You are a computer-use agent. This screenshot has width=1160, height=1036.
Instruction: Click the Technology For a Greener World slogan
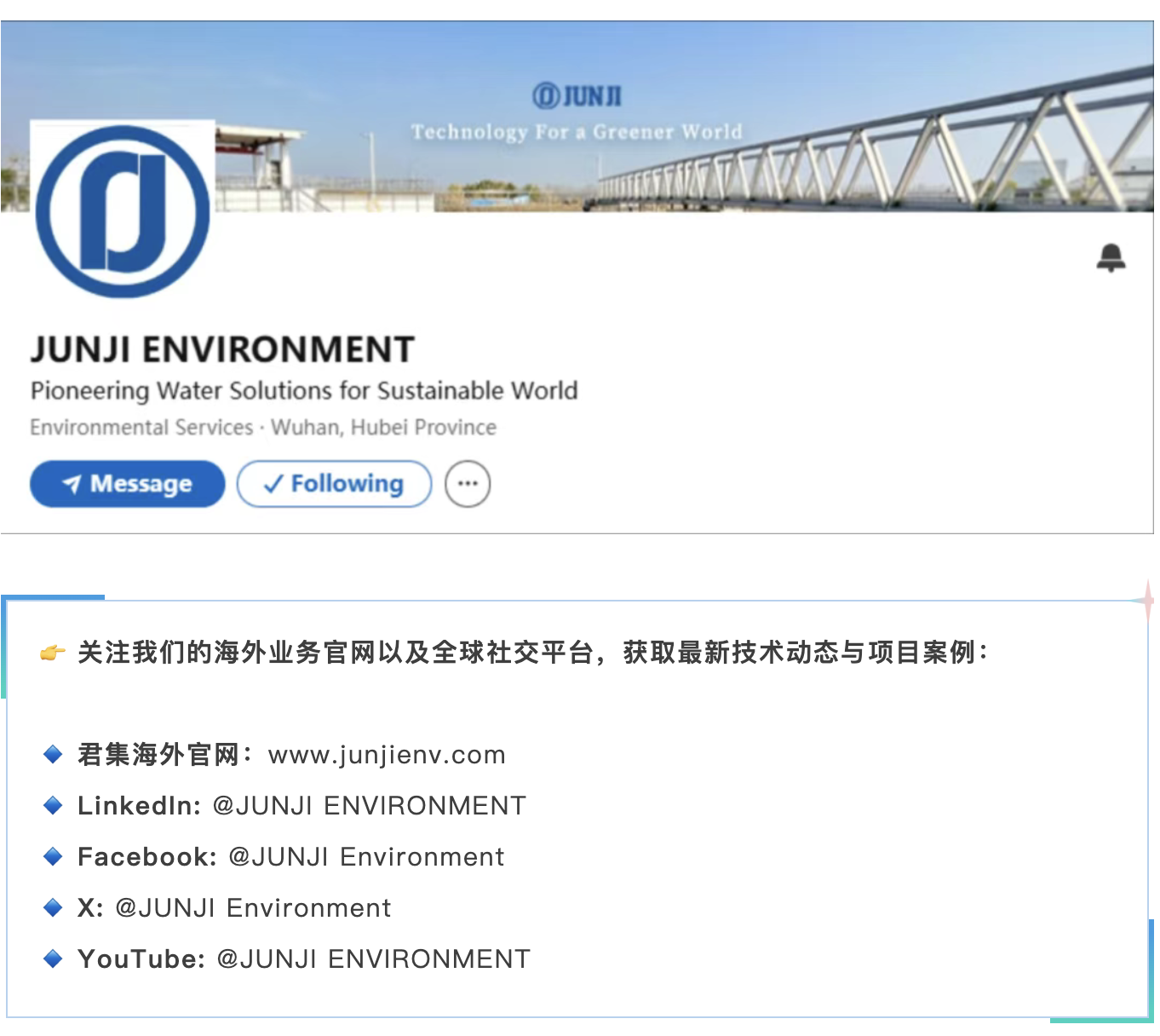click(x=577, y=132)
